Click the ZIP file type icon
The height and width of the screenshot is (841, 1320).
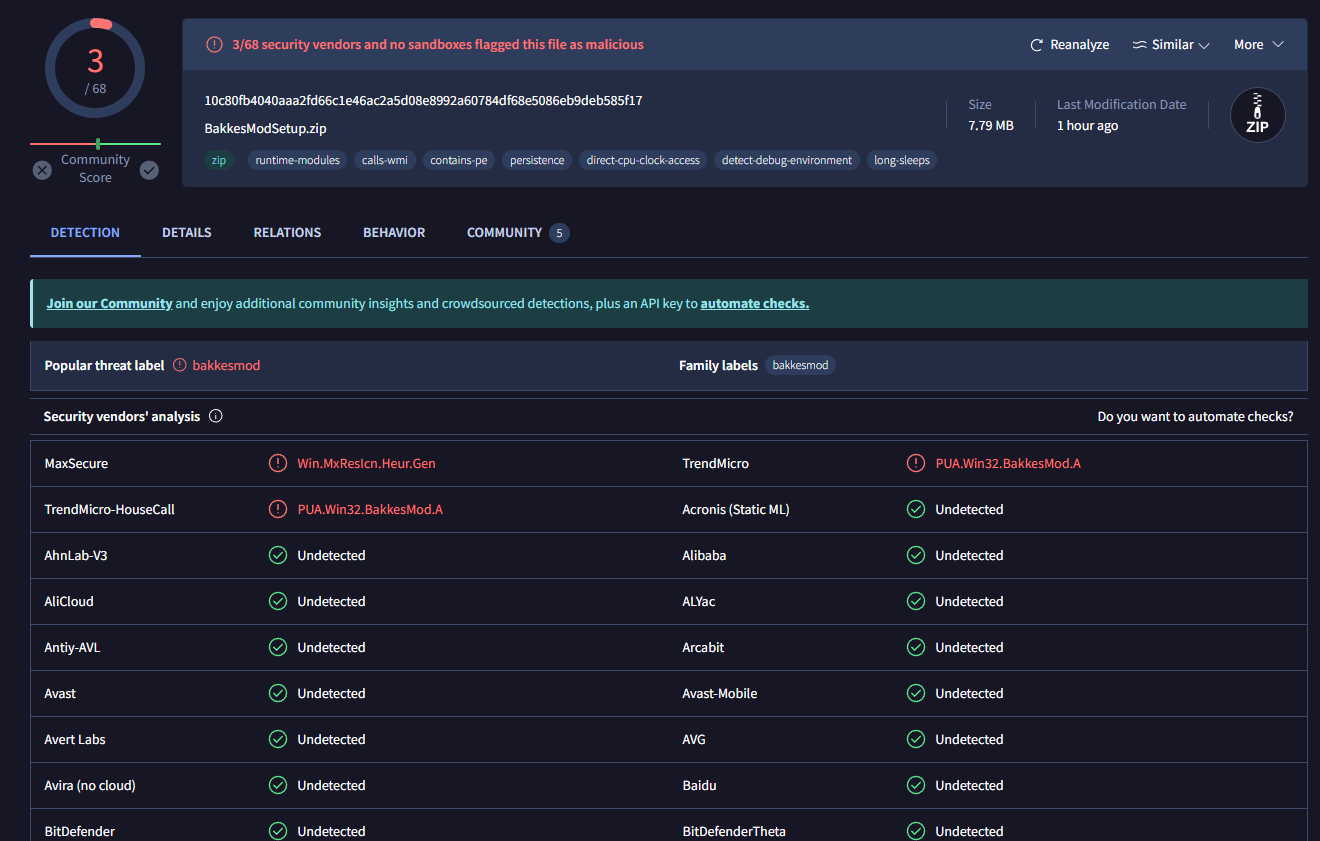coord(1257,115)
